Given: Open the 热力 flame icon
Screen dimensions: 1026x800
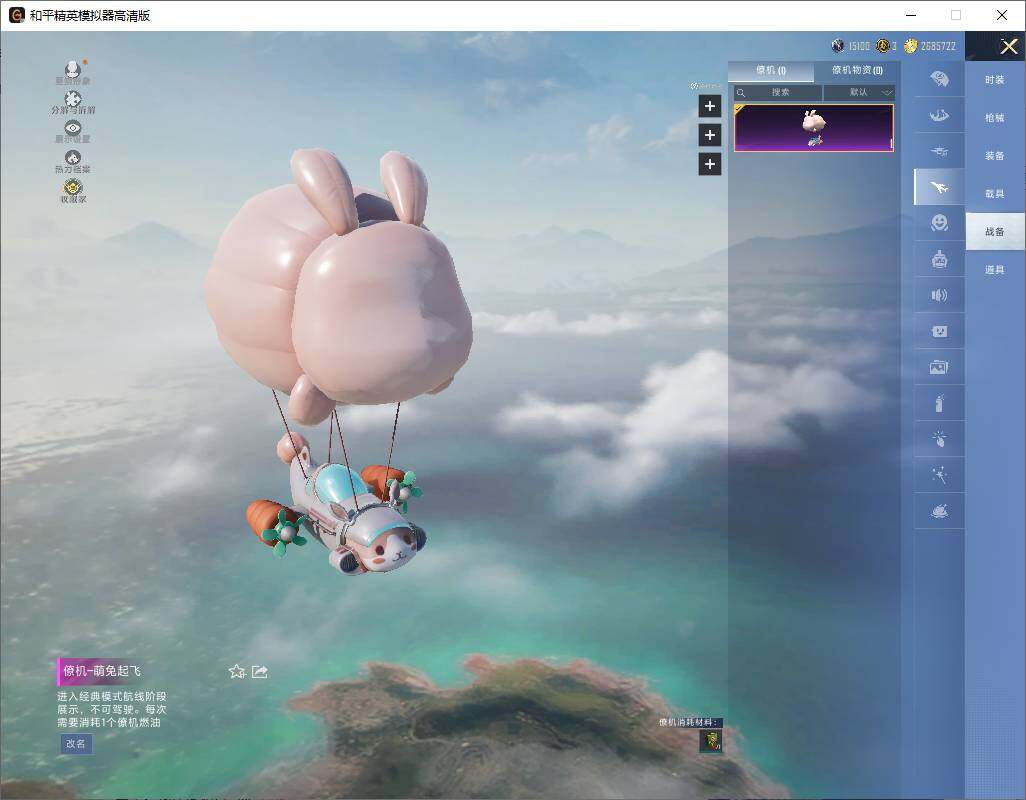Looking at the screenshot, I should coord(73,158).
